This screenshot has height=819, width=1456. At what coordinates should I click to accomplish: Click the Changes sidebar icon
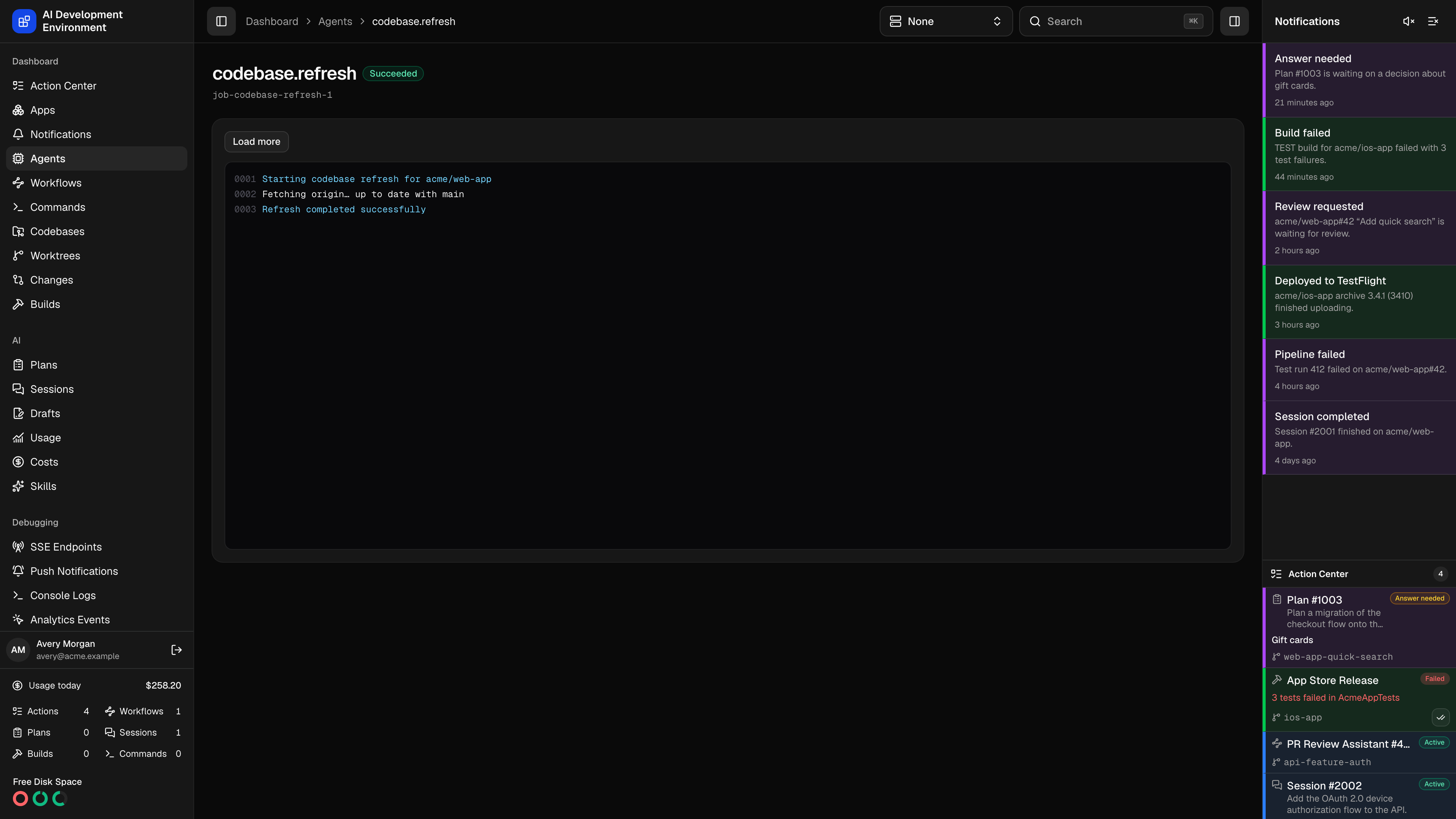[x=18, y=280]
